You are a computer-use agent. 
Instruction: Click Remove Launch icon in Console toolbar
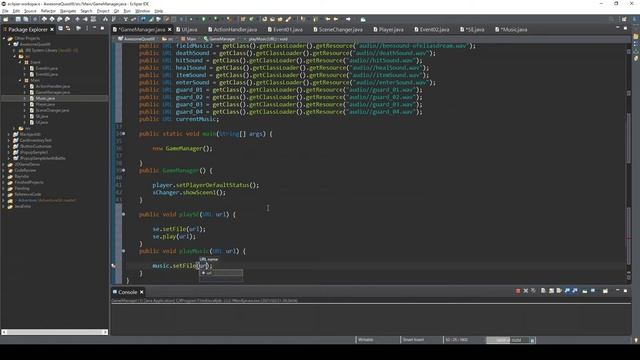click(x=526, y=291)
